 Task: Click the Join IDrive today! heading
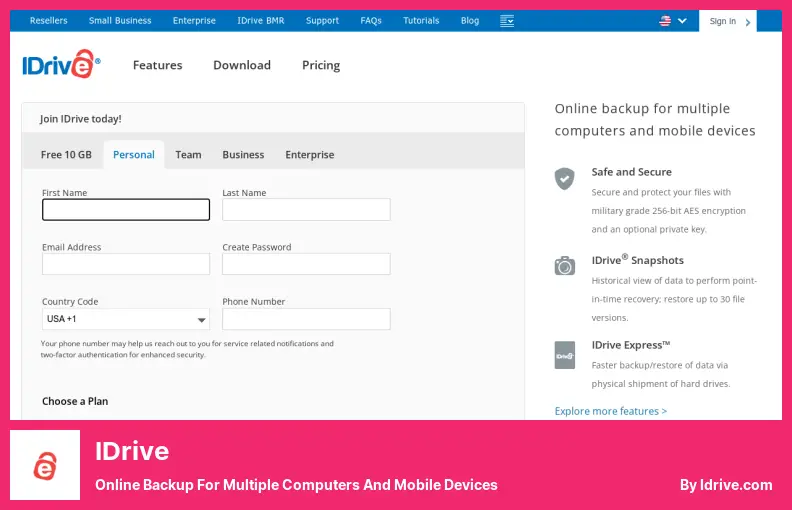click(80, 119)
